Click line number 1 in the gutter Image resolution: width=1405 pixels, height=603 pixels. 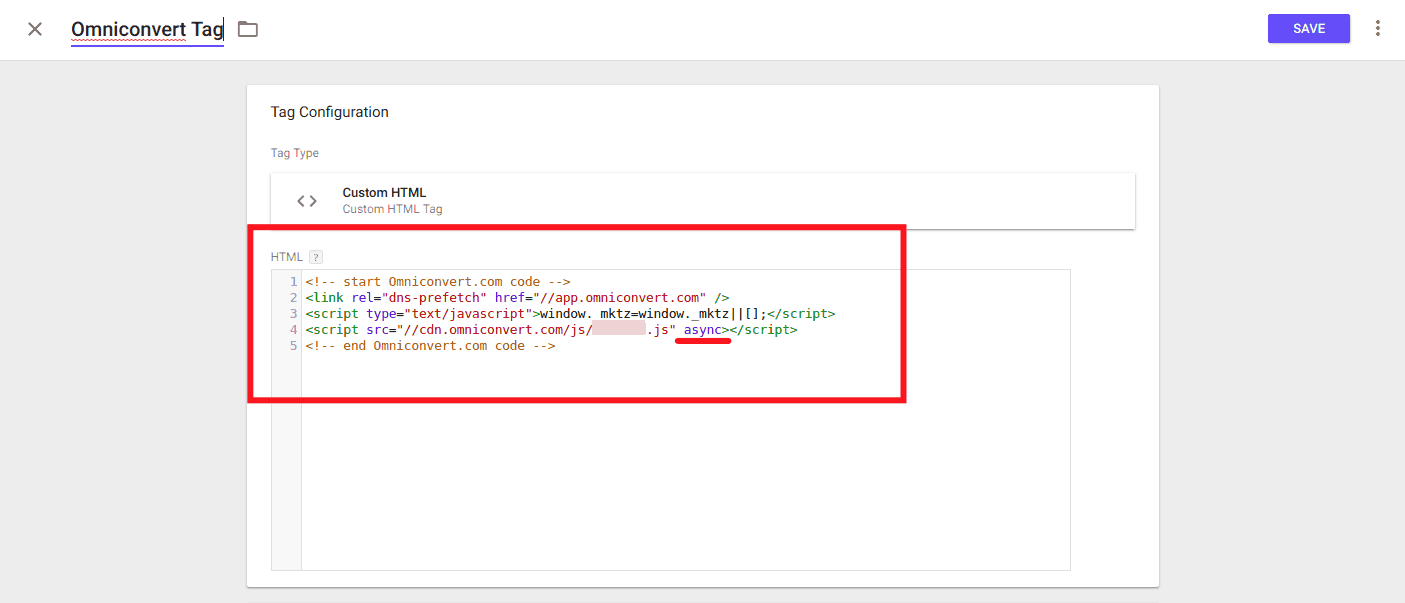coord(293,282)
